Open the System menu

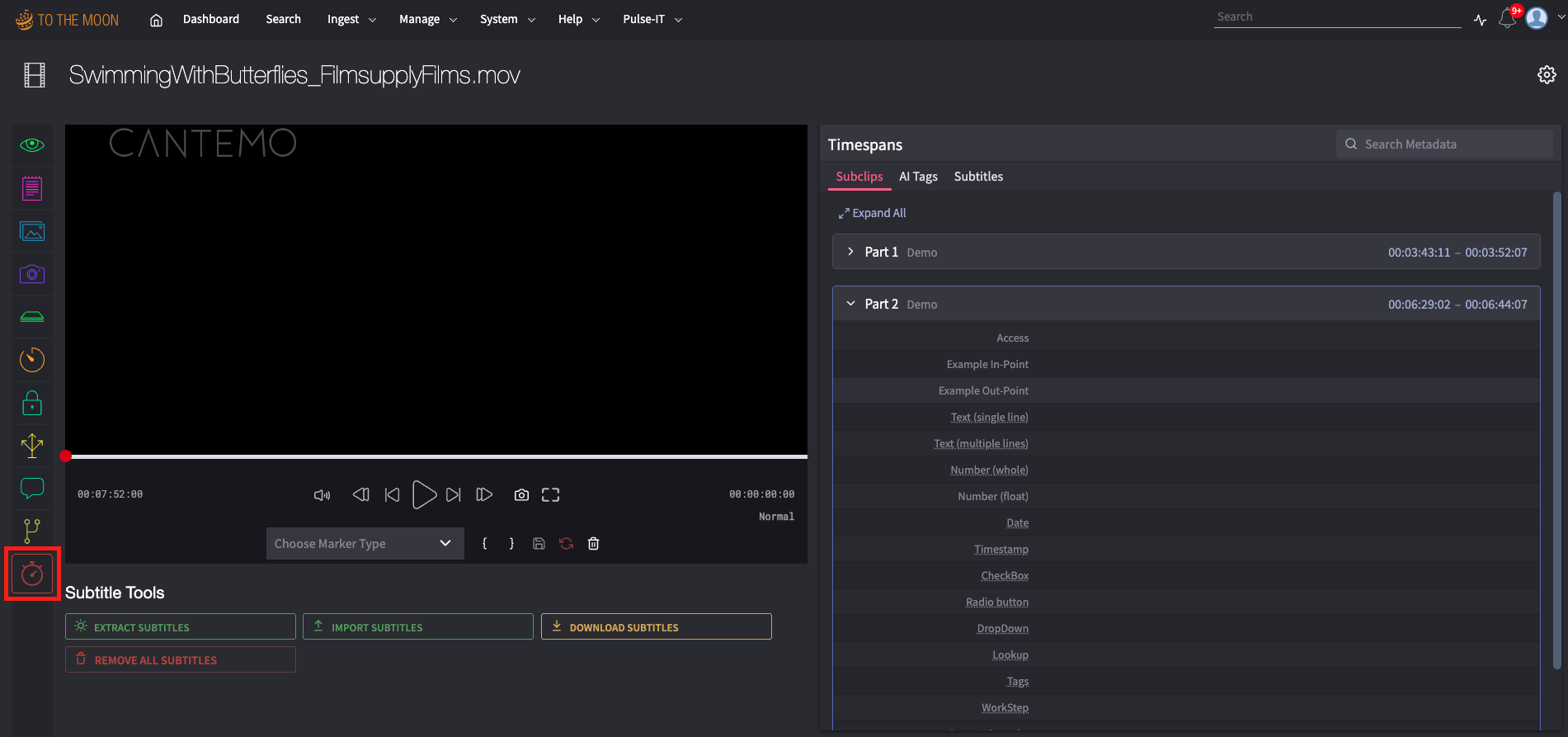[507, 19]
